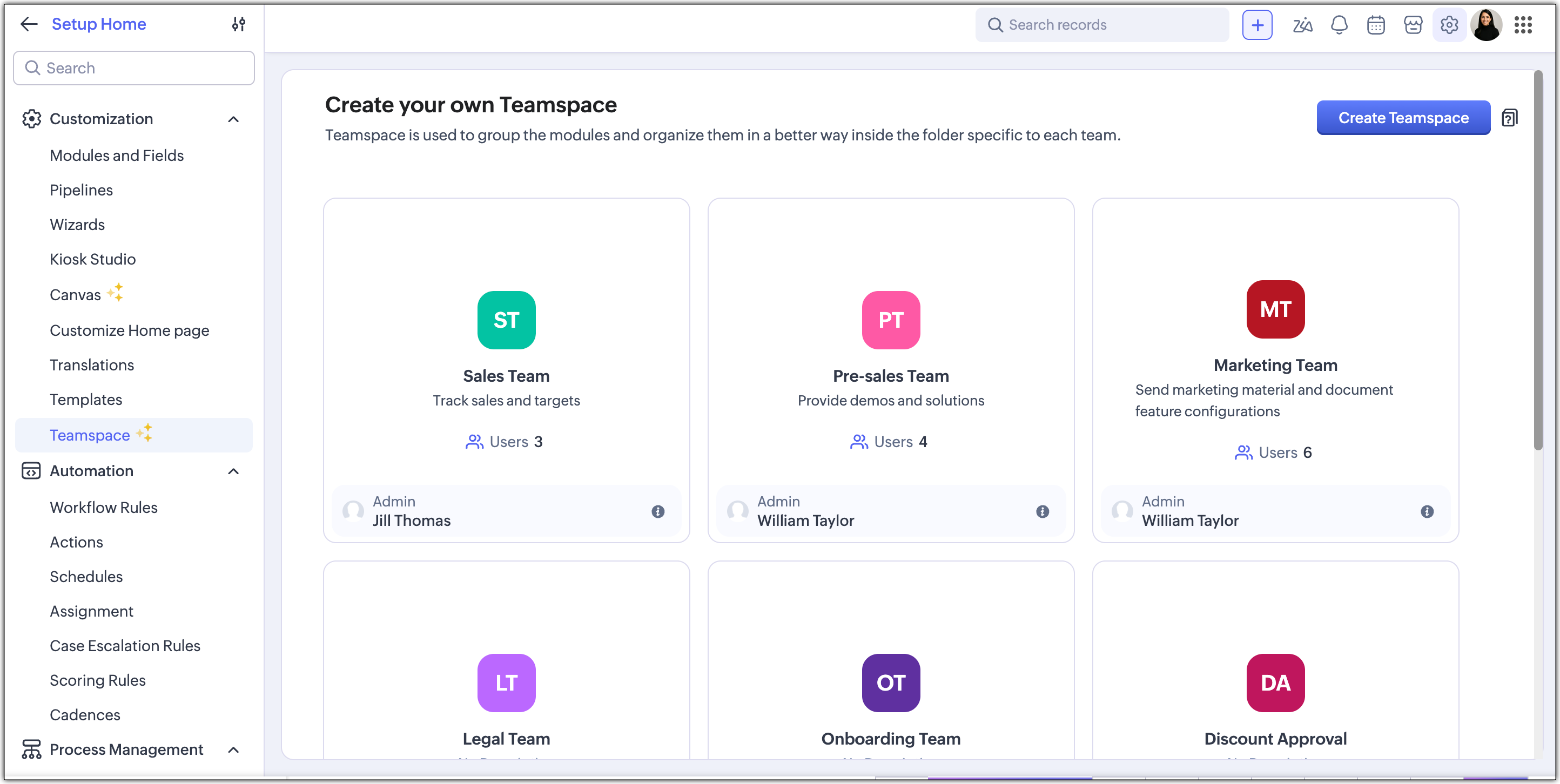
Task: Select Workflow Rules in sidebar
Action: (x=104, y=508)
